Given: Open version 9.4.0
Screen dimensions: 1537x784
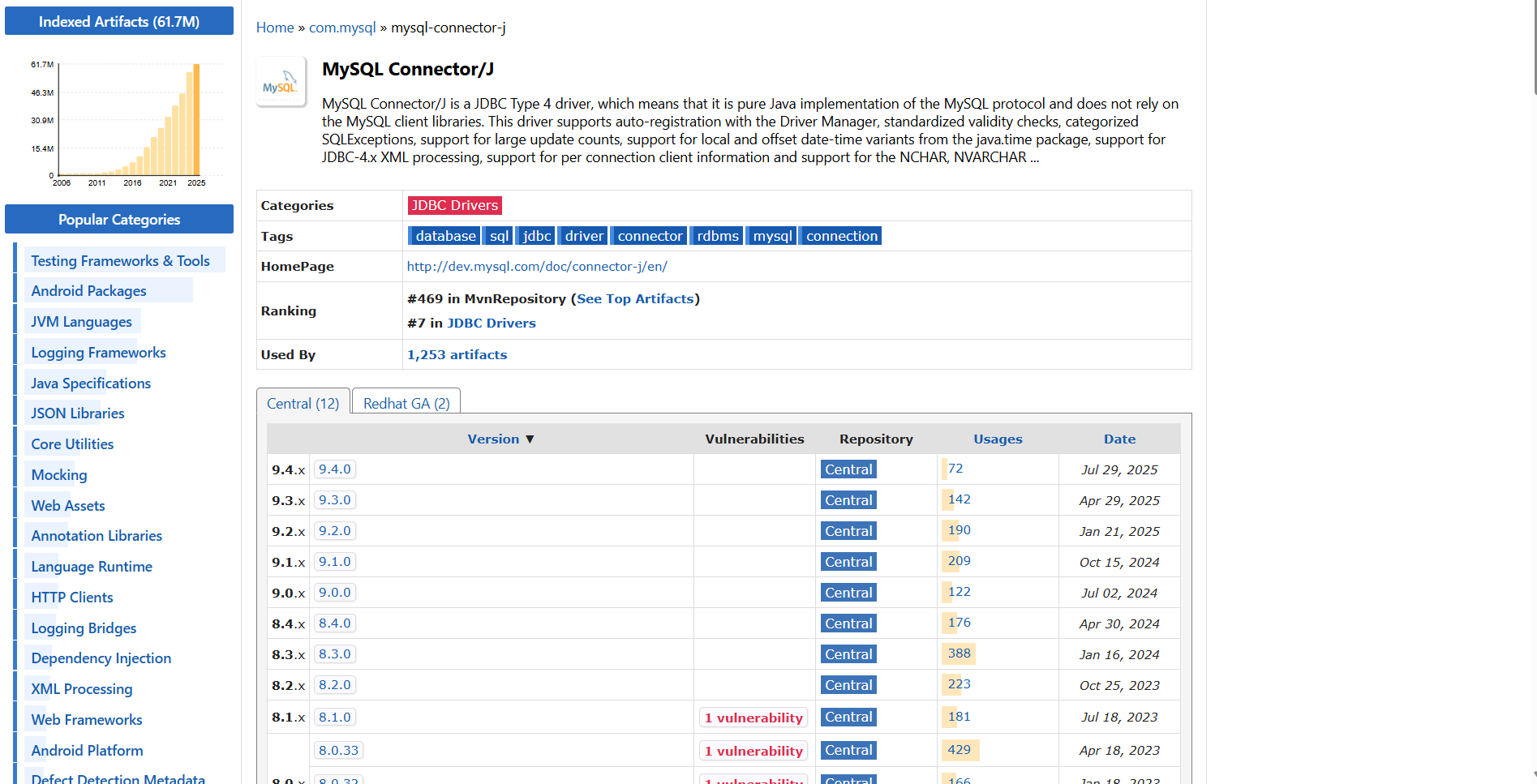Looking at the screenshot, I should pos(335,469).
